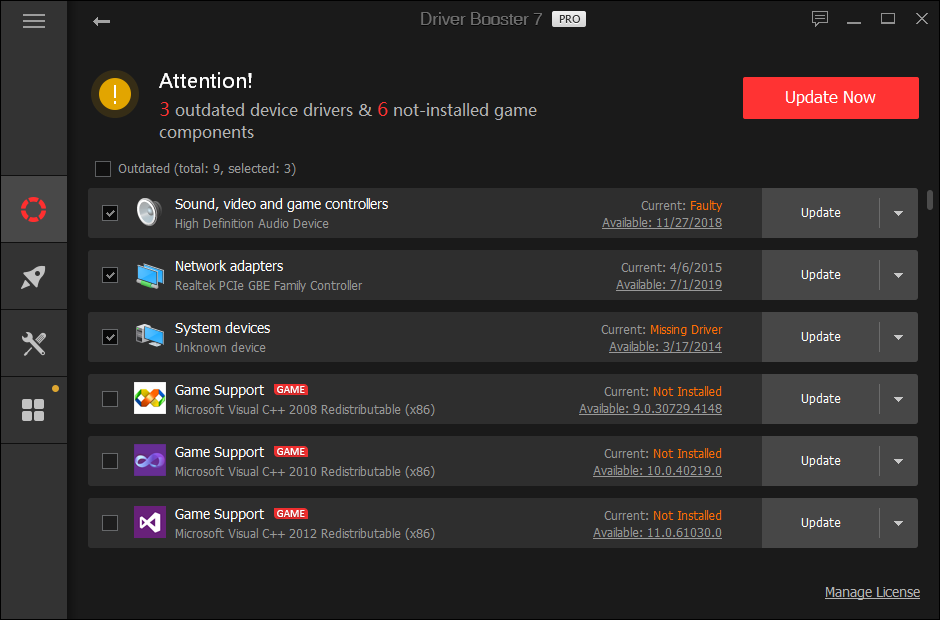Click the 'Network adapters' row title

[229, 266]
